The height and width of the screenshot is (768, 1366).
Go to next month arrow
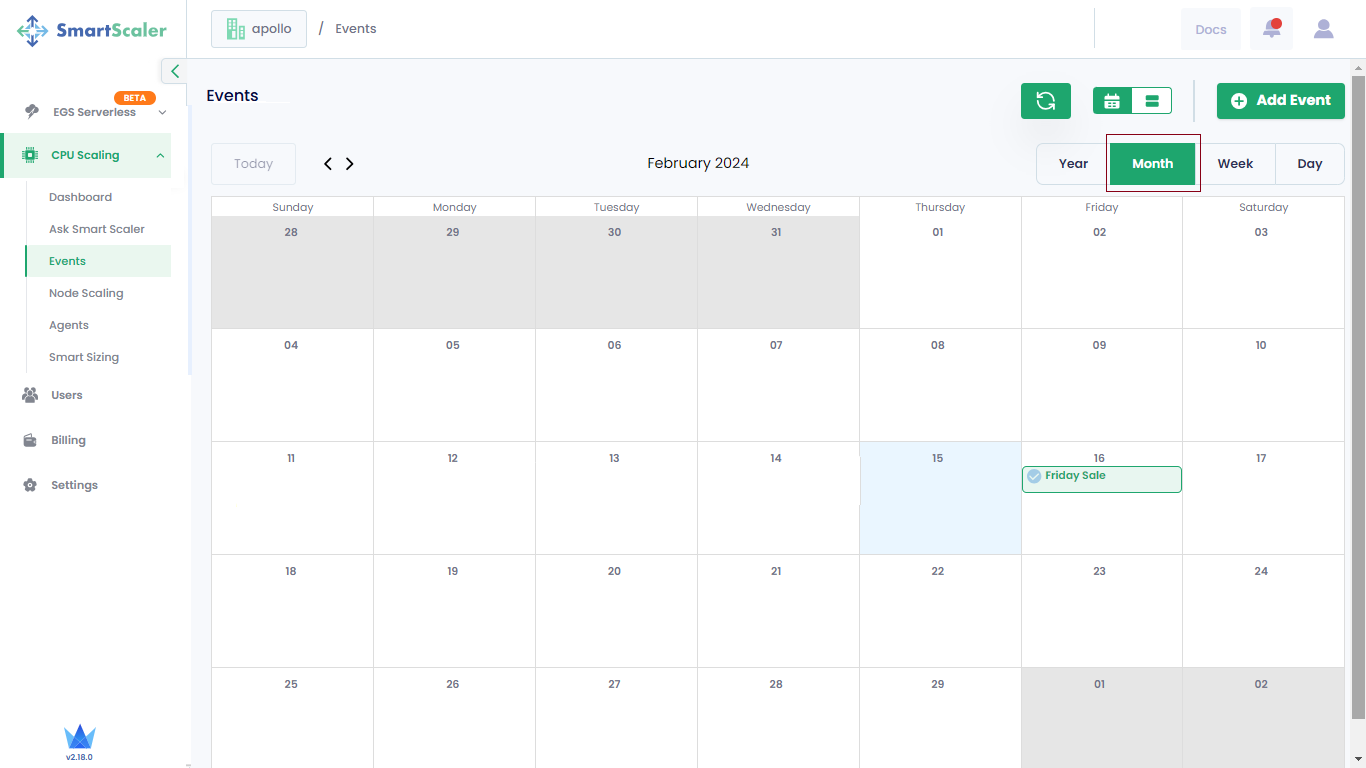pos(350,164)
